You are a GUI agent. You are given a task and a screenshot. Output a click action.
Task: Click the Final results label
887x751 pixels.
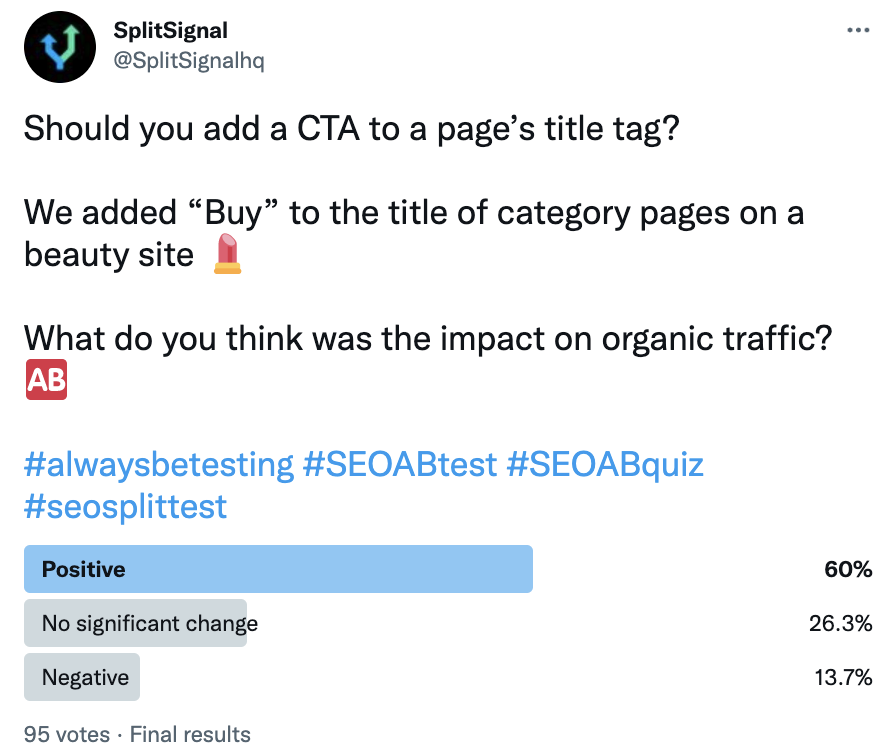(x=190, y=735)
